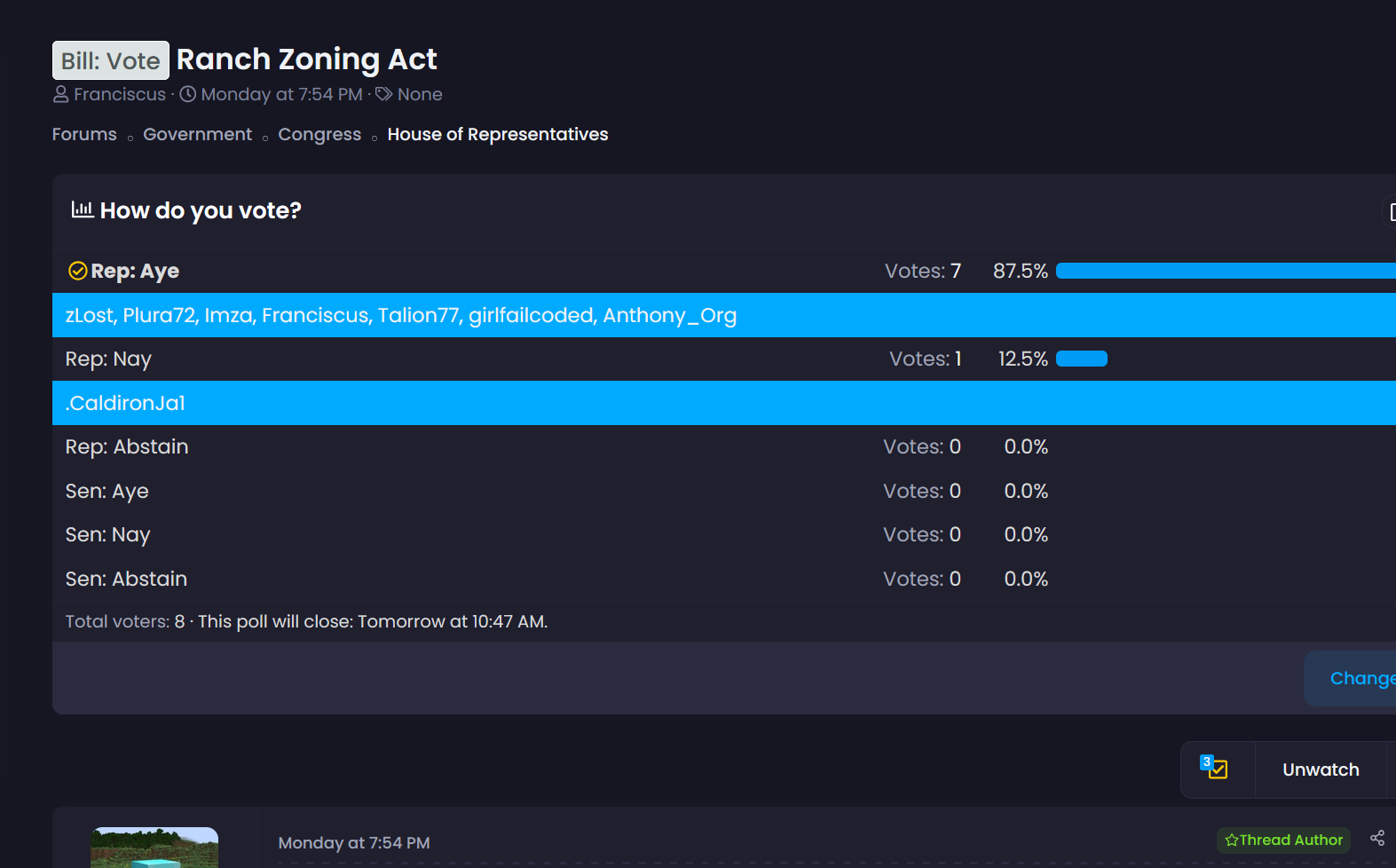Click the clock icon by Monday date
Viewport: 1396px width, 868px height.
(x=188, y=94)
